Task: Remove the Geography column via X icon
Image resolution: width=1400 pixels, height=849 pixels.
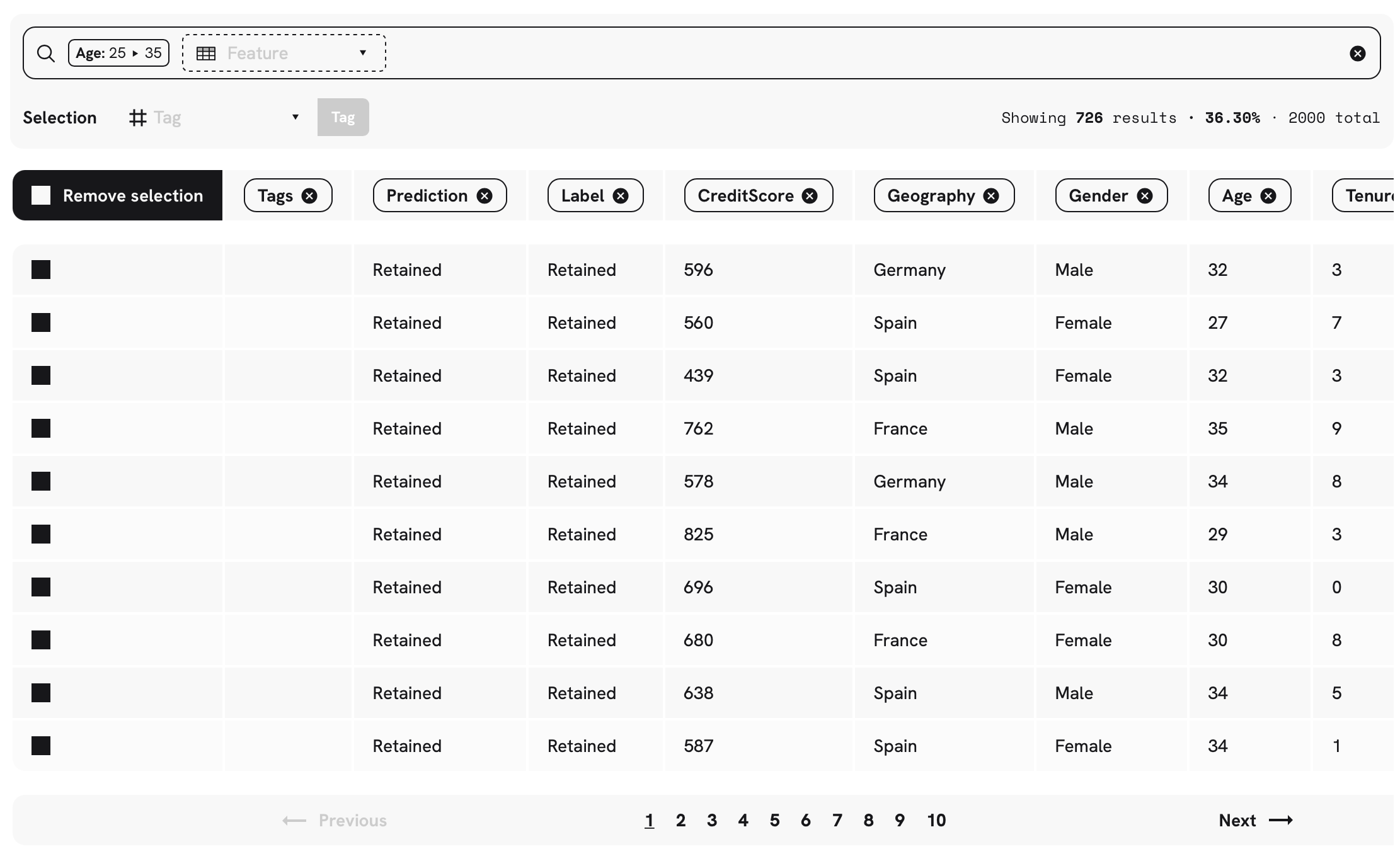Action: click(x=991, y=196)
